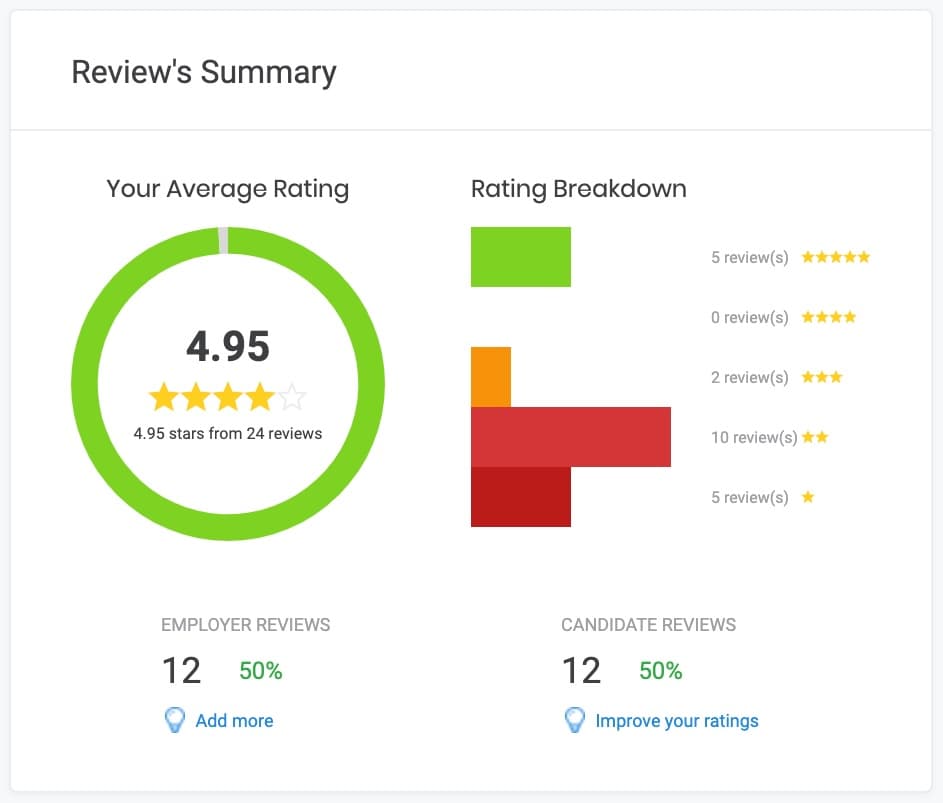Image resolution: width=943 pixels, height=803 pixels.
Task: Click the '5 review(s)' label beside five stars
Action: [749, 257]
